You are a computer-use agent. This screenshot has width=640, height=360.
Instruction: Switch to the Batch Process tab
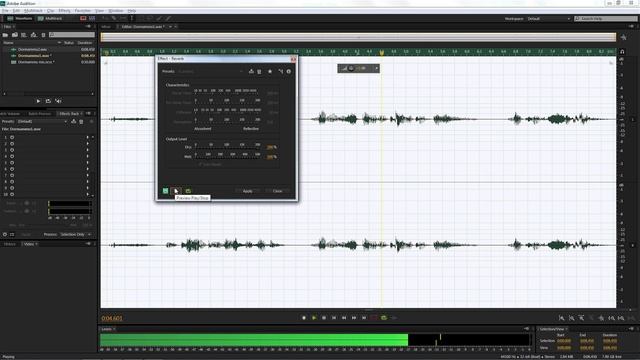40,113
